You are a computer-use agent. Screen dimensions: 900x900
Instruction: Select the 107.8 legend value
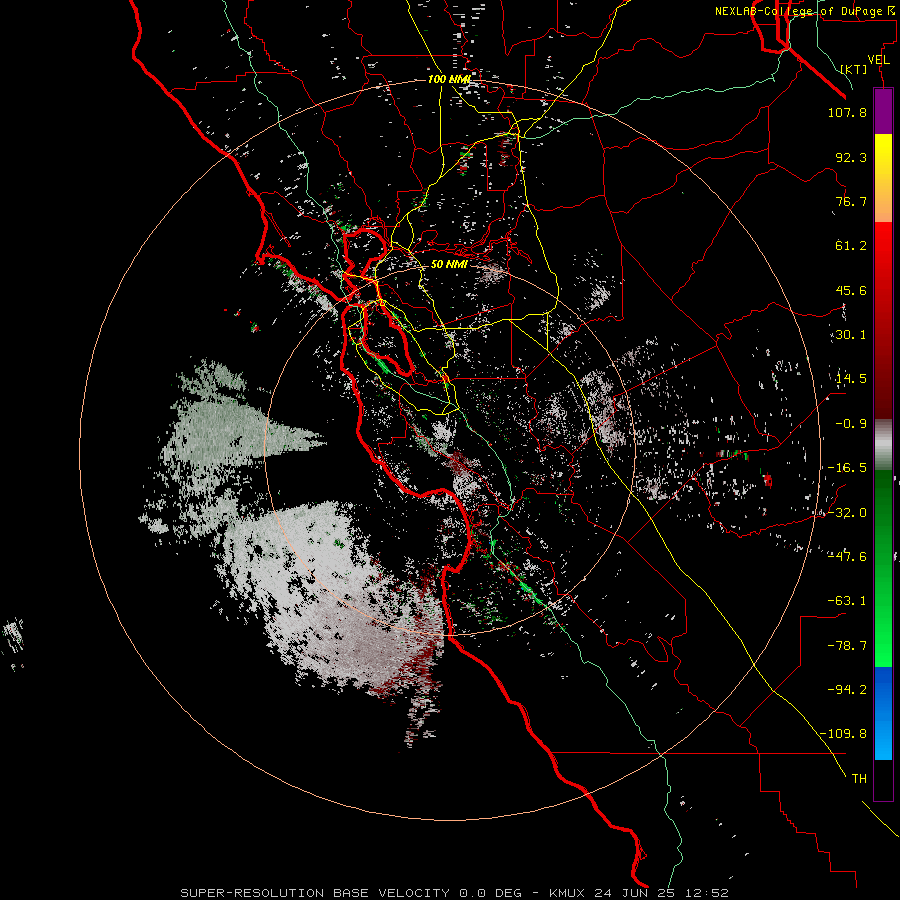tap(847, 112)
